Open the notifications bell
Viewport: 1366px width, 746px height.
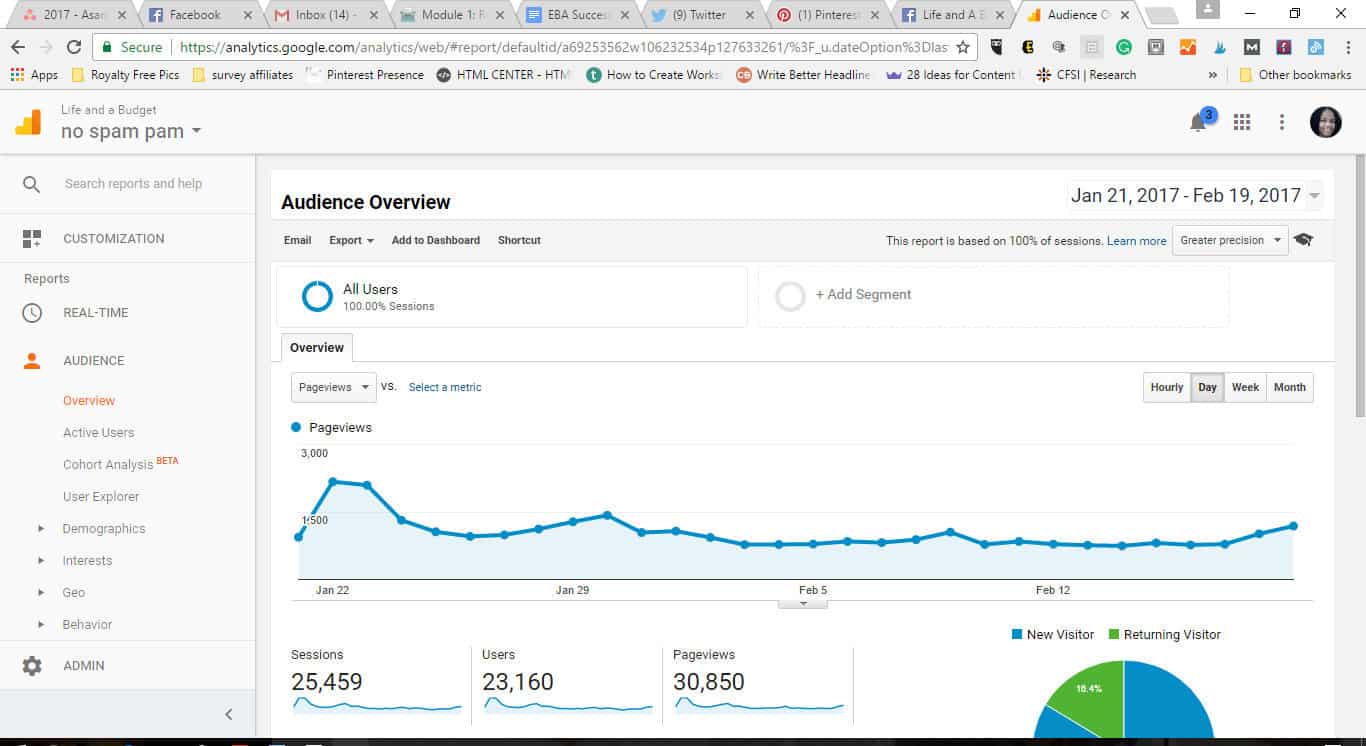point(1198,123)
